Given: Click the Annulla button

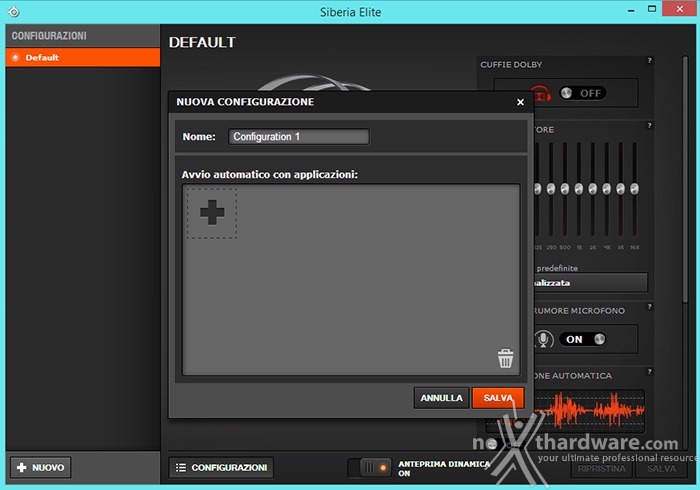Looking at the screenshot, I should pos(441,398).
